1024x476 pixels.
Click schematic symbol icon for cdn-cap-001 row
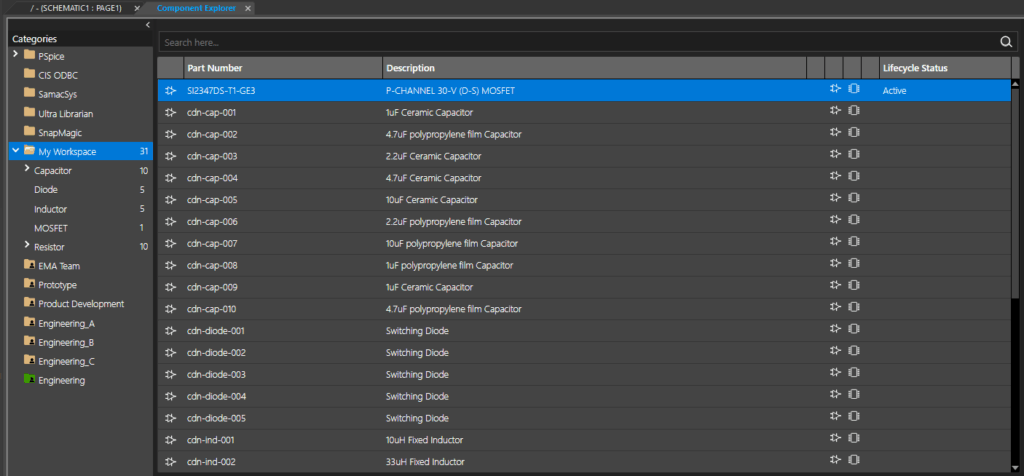pos(835,112)
